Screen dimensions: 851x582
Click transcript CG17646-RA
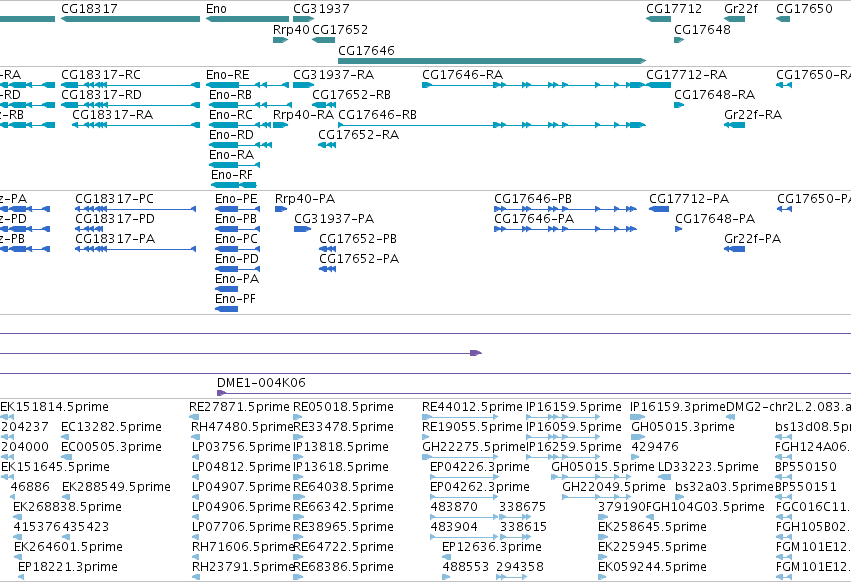pyautogui.click(x=462, y=74)
